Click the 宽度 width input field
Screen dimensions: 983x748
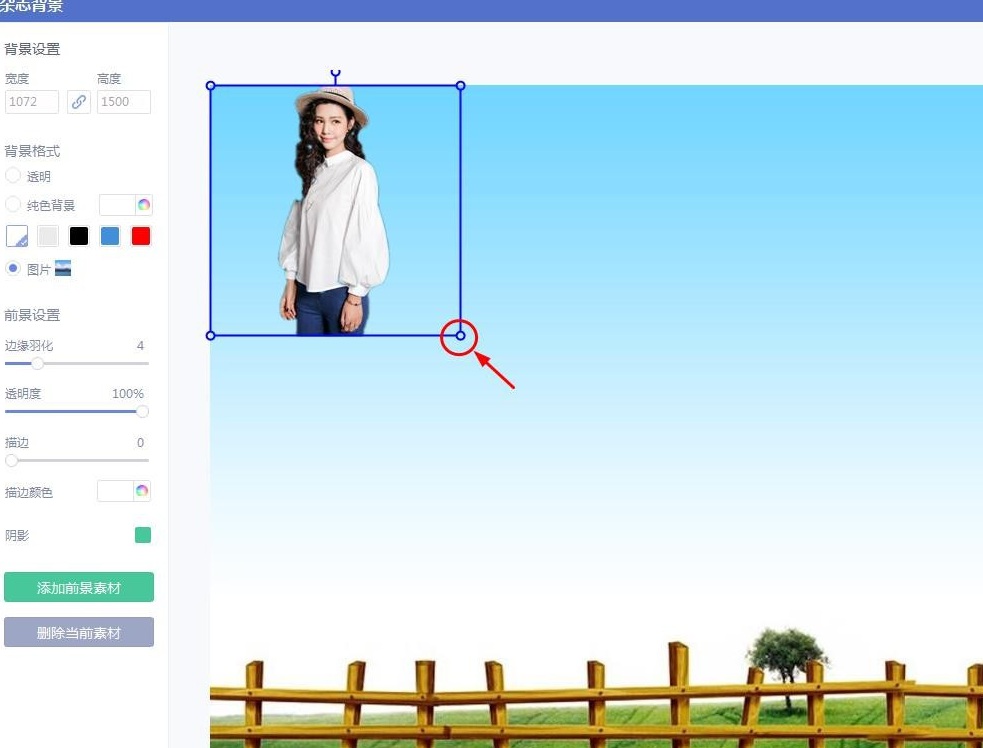pos(32,102)
